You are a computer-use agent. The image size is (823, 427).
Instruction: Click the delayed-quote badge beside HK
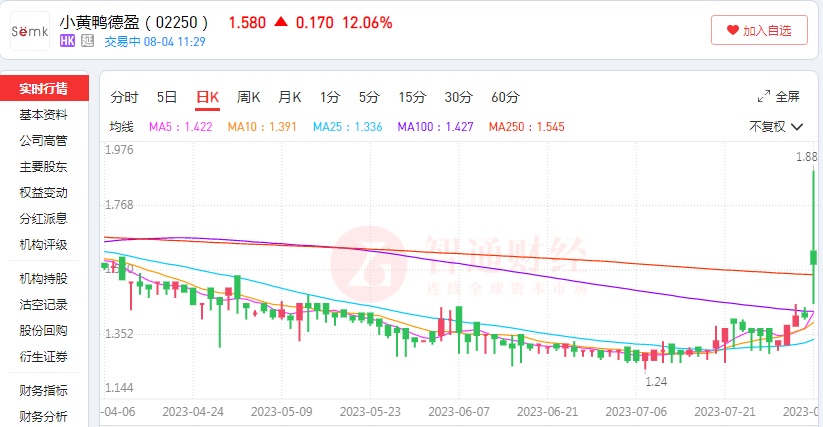(87, 41)
